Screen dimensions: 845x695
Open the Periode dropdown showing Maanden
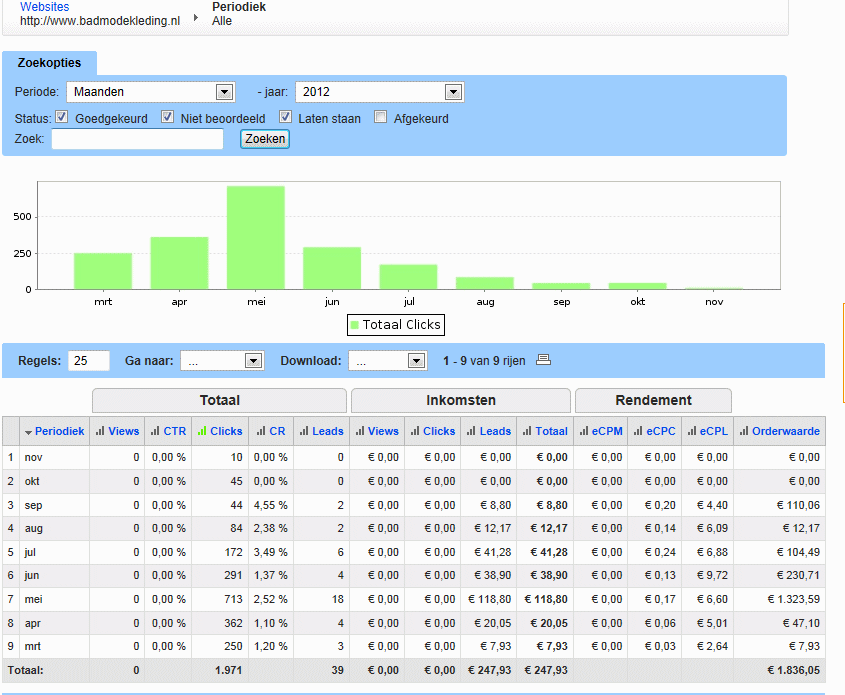[x=150, y=92]
